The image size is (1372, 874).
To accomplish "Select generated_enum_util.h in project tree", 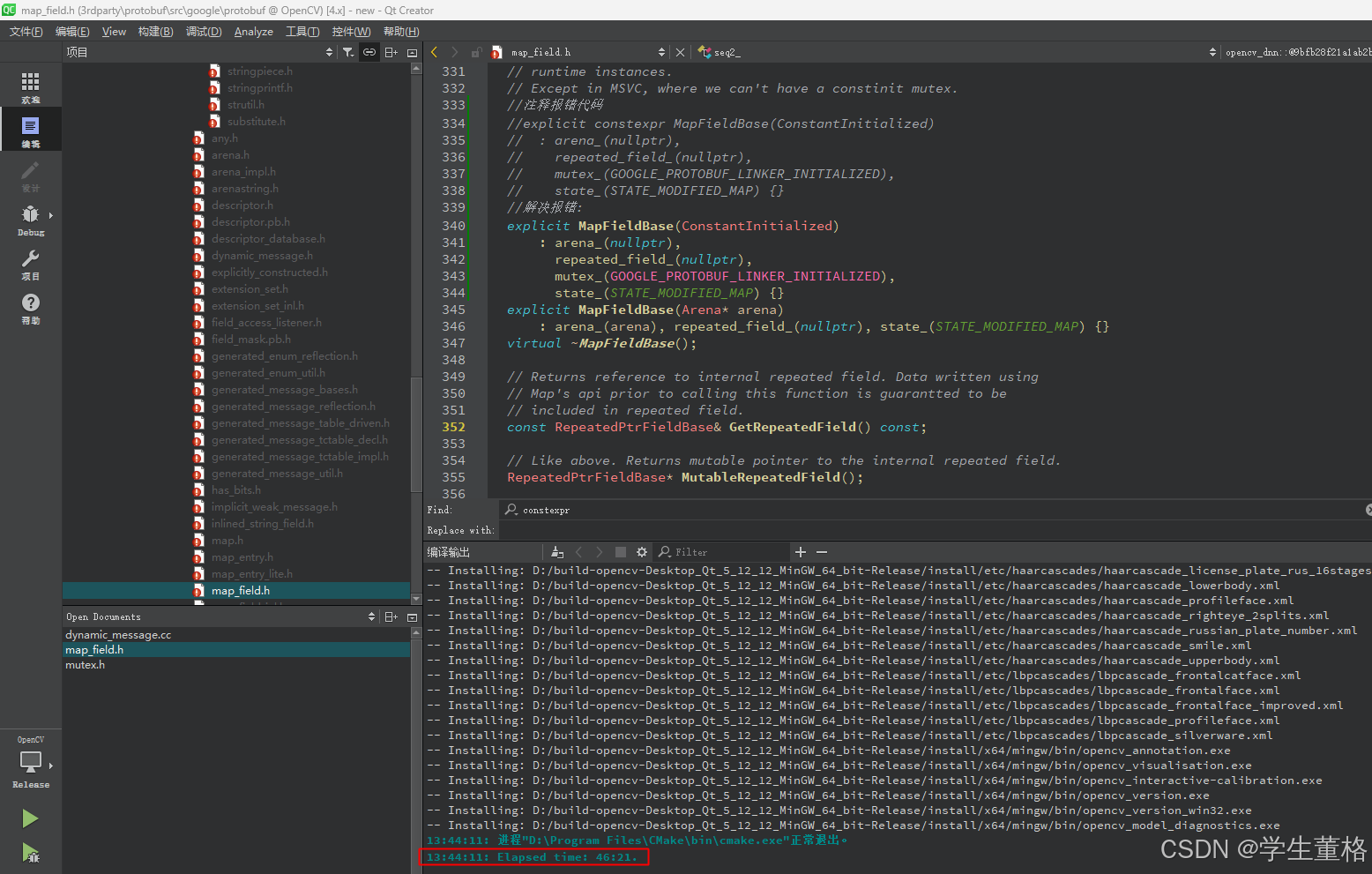I will point(268,373).
